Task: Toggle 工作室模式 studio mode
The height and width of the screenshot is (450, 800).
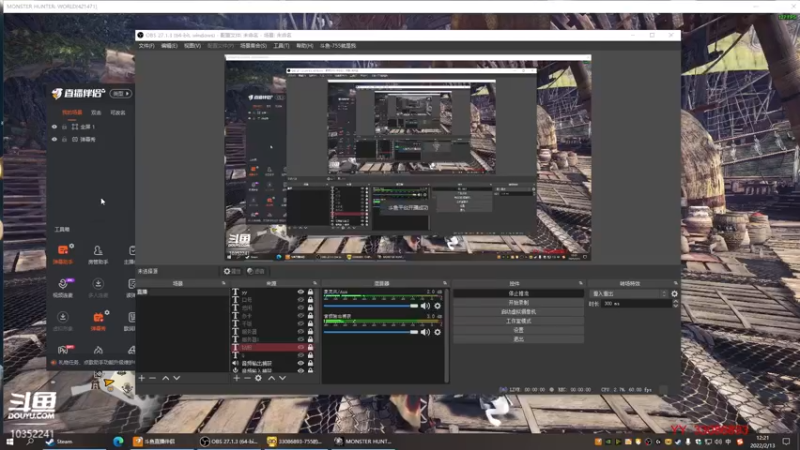Action: 518,321
